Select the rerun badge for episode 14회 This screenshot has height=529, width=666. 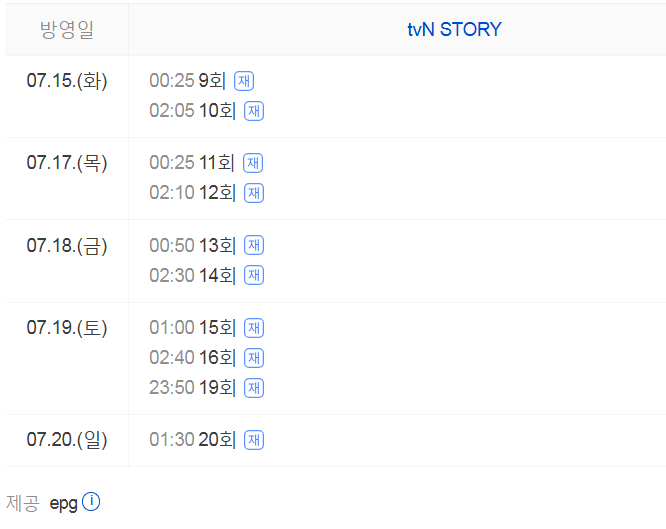click(x=254, y=275)
